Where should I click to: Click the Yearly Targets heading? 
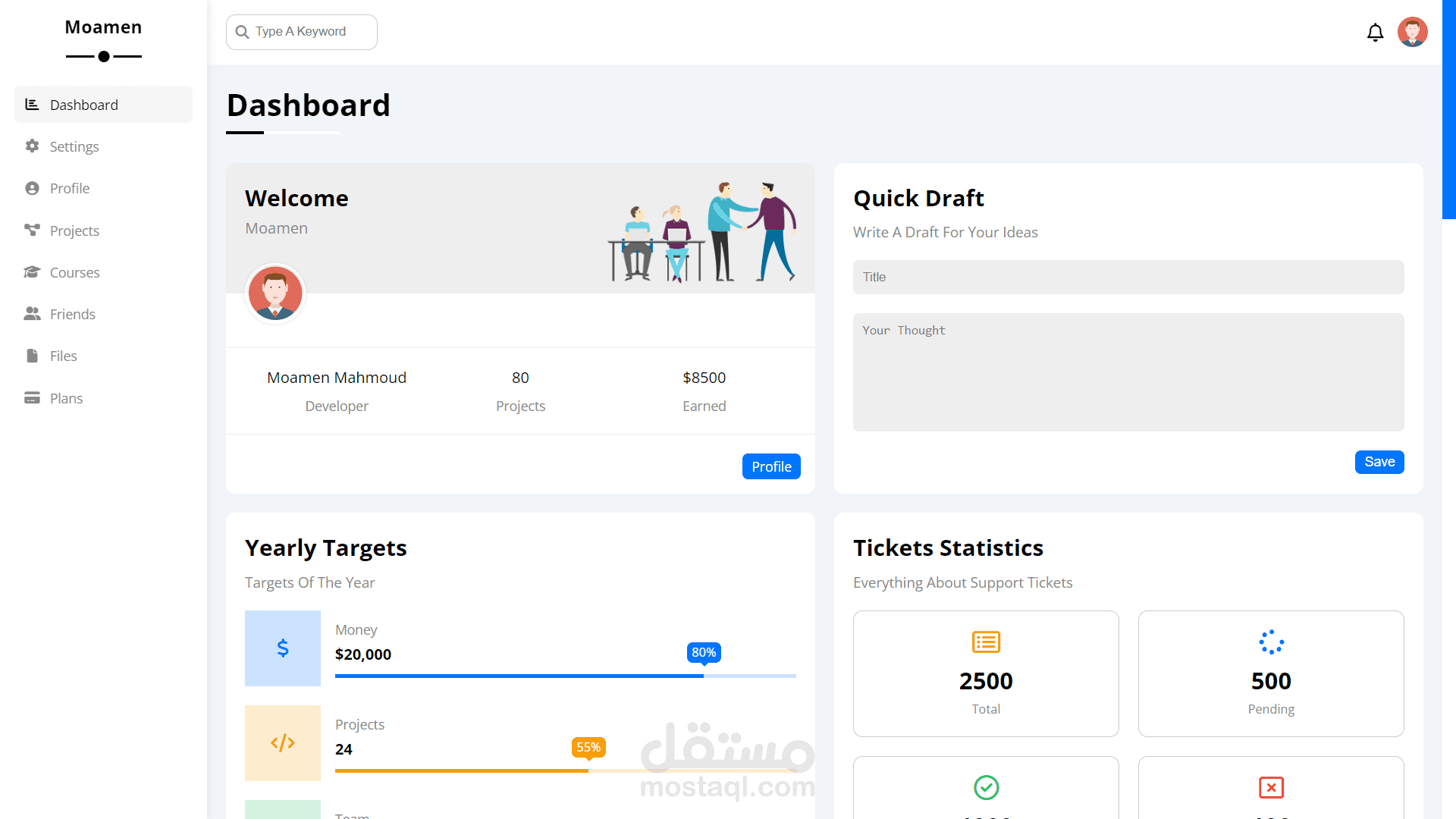tap(326, 548)
